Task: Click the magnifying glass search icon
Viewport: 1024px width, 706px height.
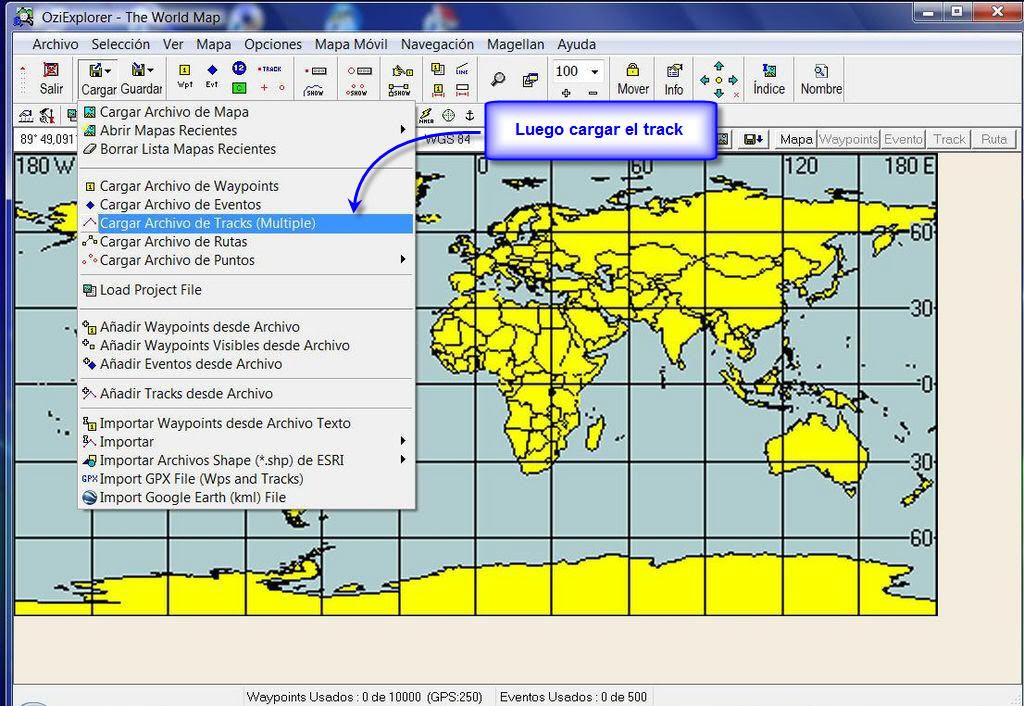Action: [498, 80]
